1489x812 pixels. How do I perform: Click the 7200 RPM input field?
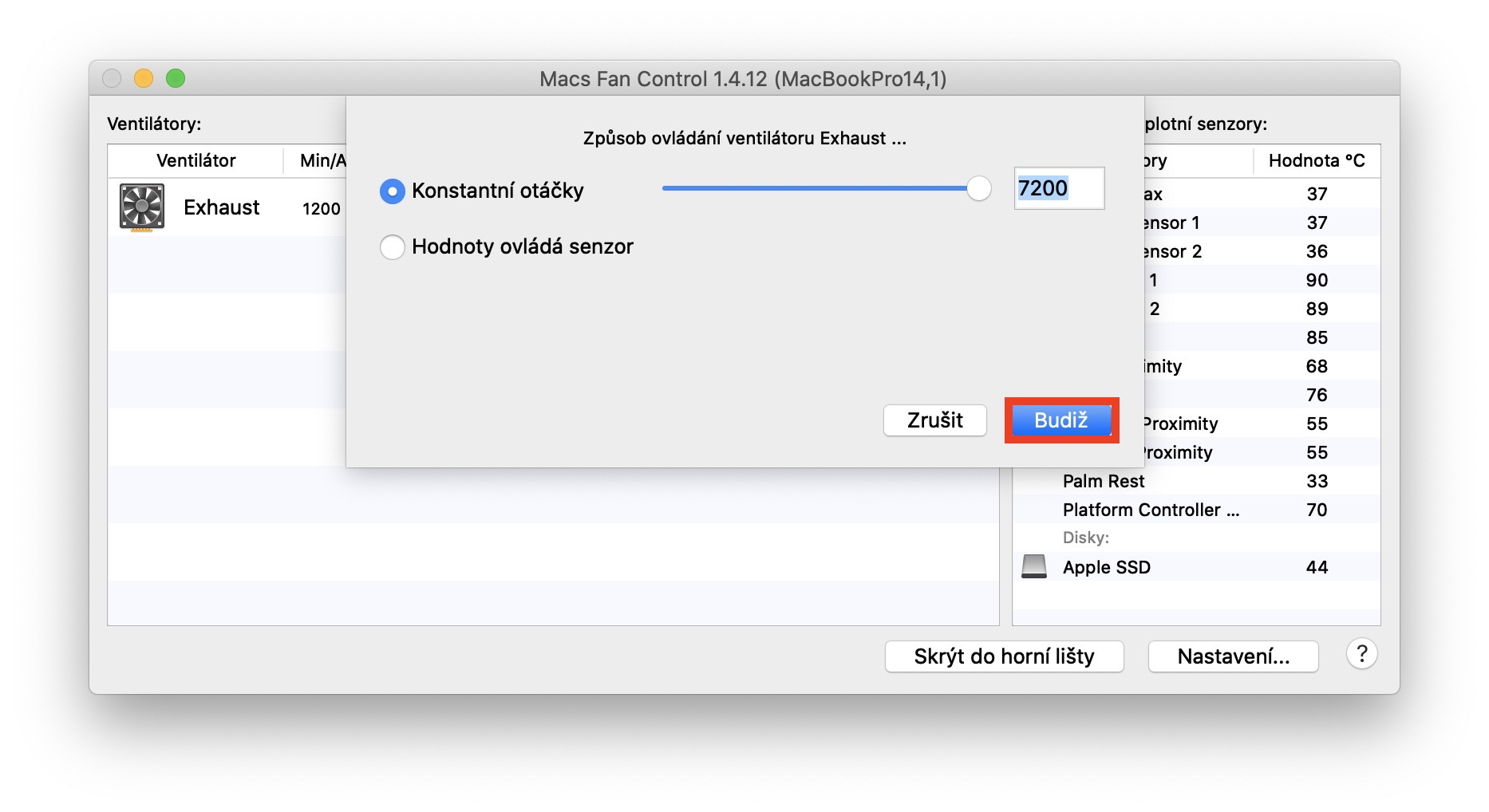(x=1058, y=189)
